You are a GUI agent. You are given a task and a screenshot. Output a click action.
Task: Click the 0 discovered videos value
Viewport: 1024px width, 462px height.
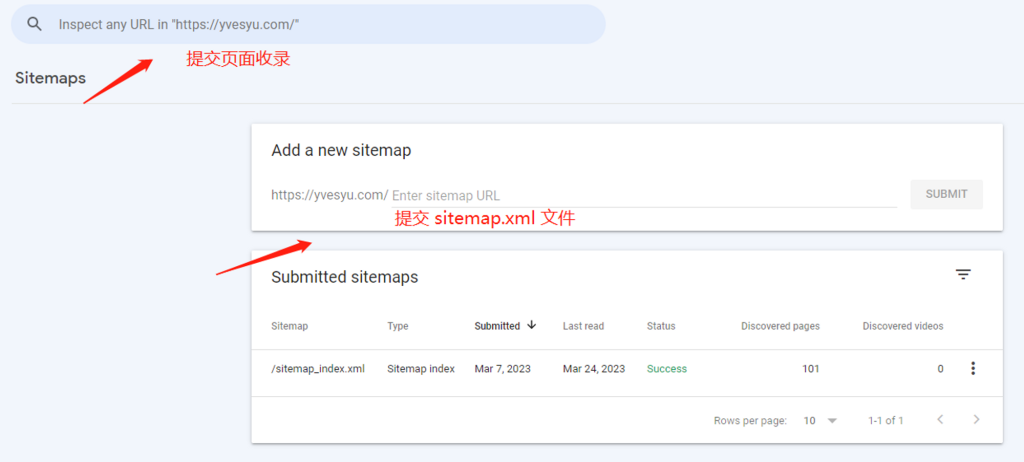click(x=940, y=369)
